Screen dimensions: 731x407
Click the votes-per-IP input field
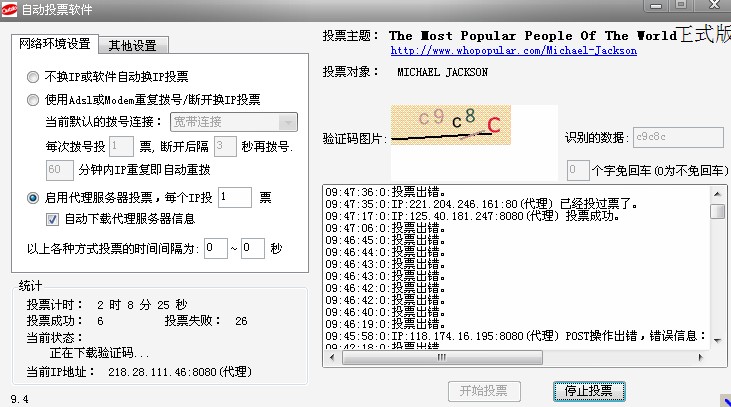pyautogui.click(x=235, y=198)
